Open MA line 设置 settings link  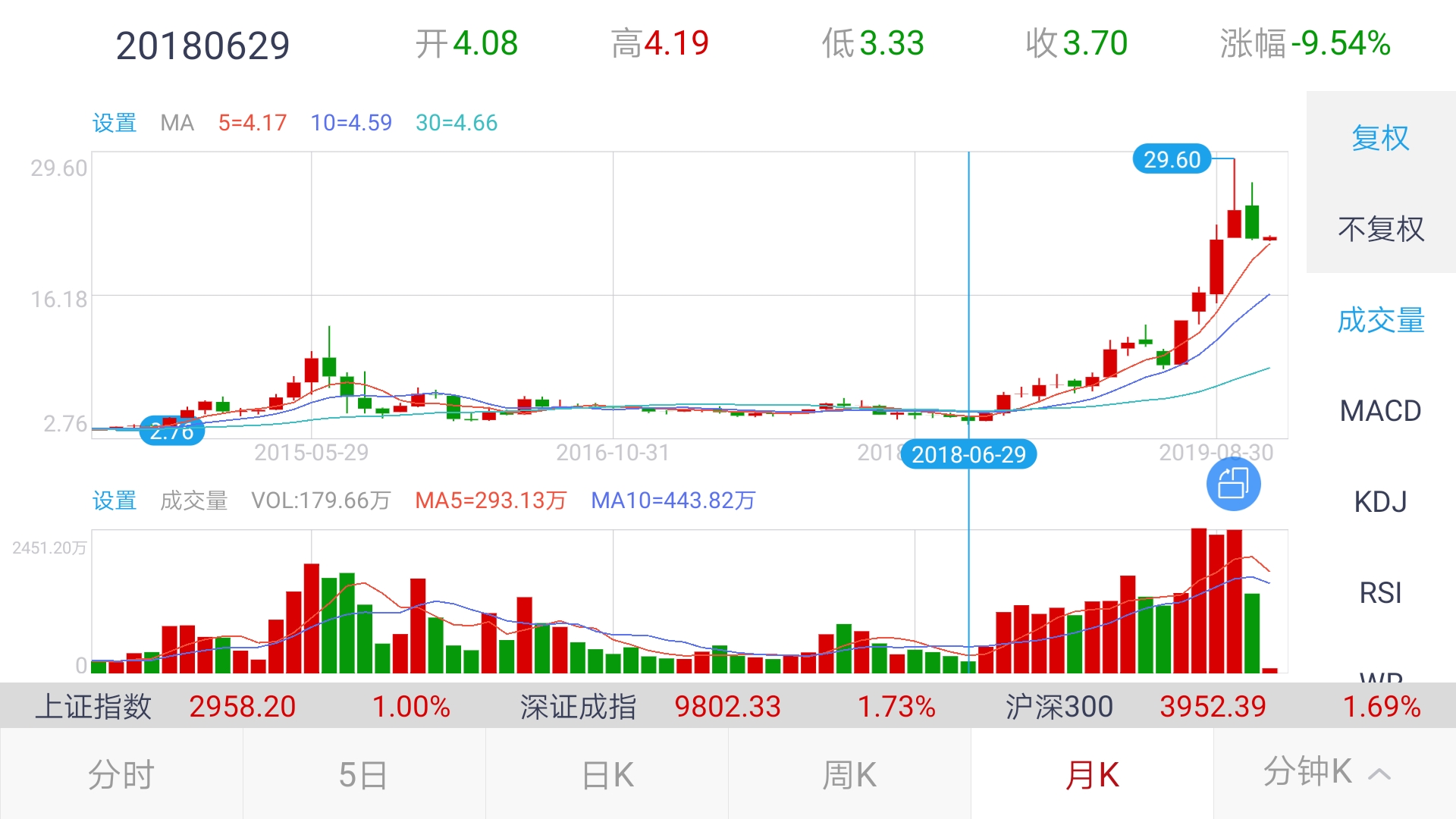[115, 123]
